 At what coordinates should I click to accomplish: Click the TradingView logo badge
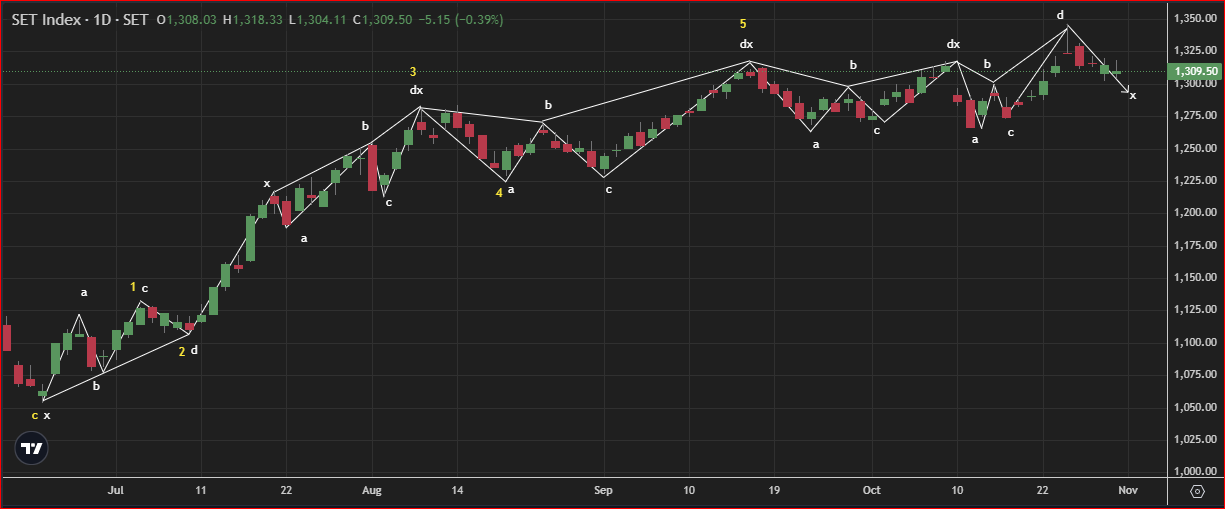(x=32, y=449)
